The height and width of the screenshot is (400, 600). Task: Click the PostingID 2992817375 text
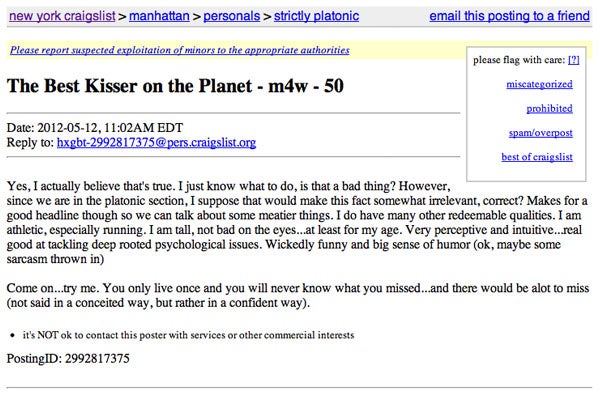pyautogui.click(x=66, y=357)
